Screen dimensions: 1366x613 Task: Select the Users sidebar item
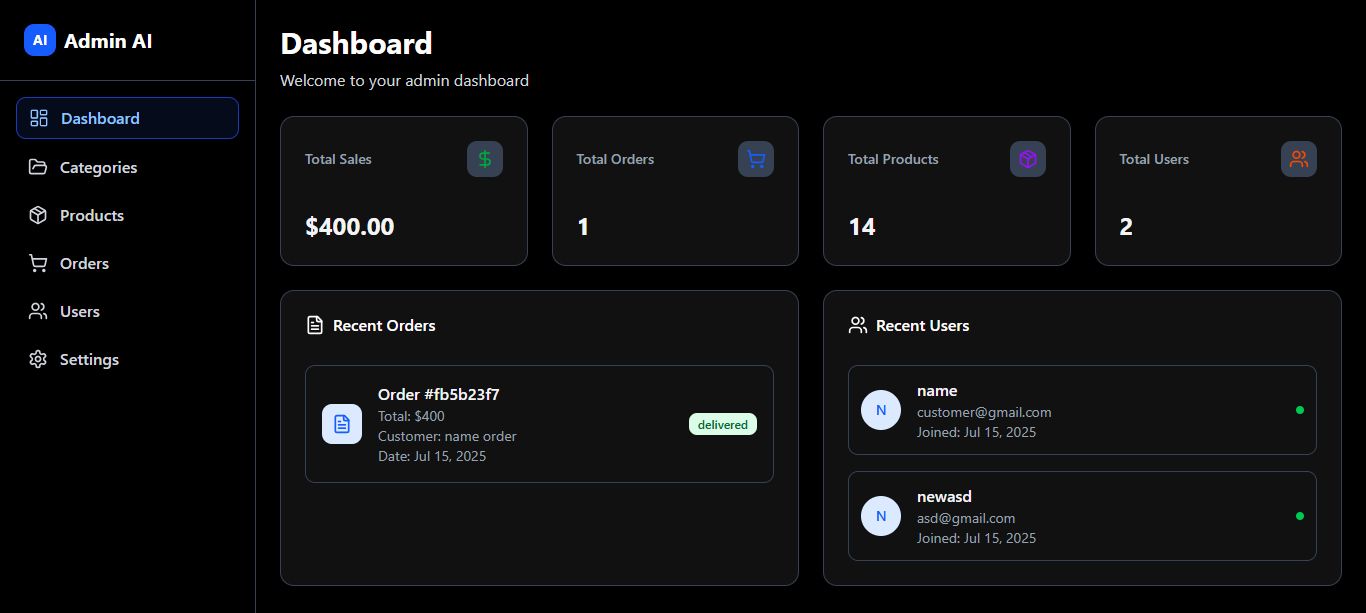click(79, 311)
